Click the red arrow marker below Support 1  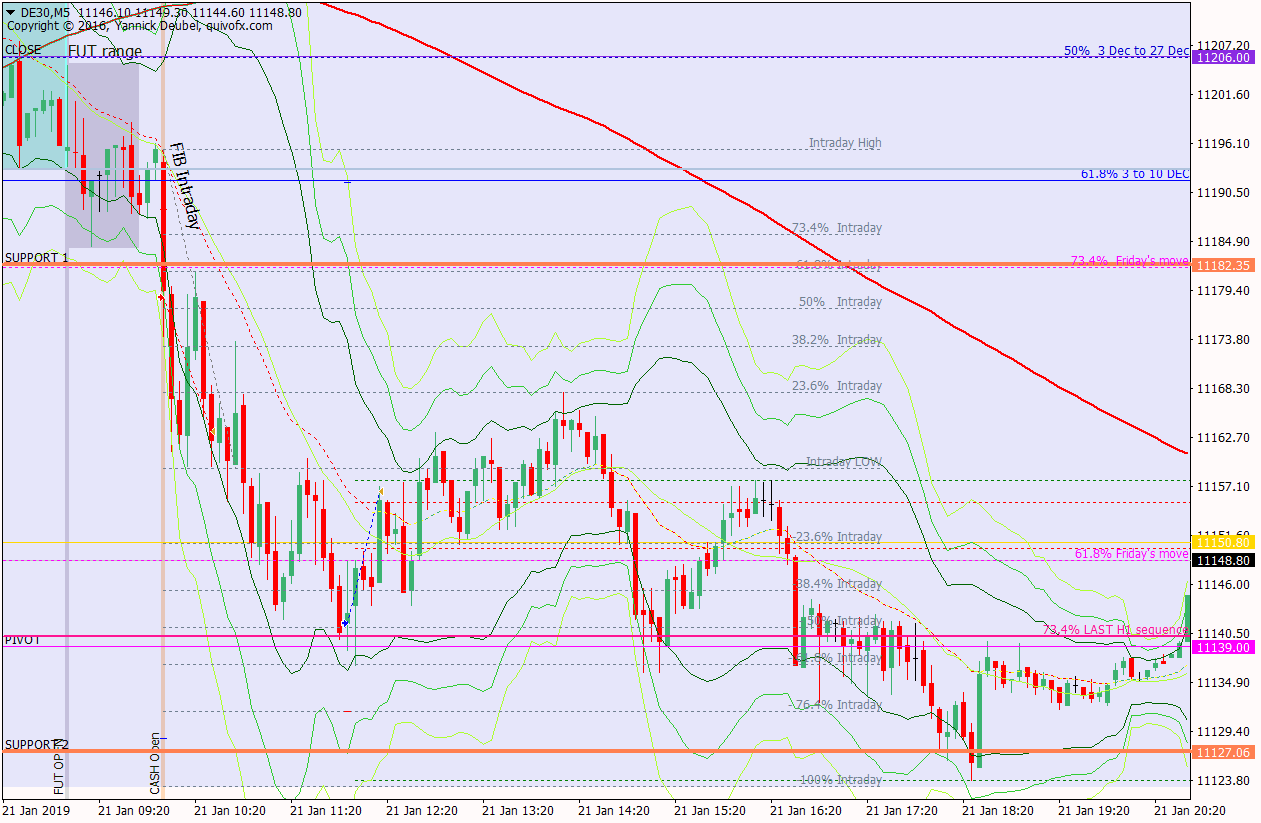161,297
